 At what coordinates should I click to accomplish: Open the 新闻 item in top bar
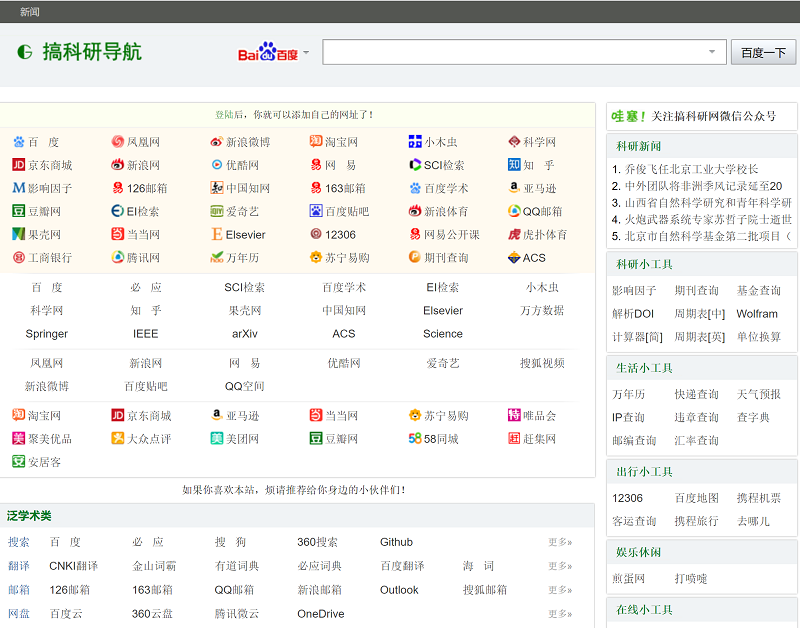[x=30, y=12]
